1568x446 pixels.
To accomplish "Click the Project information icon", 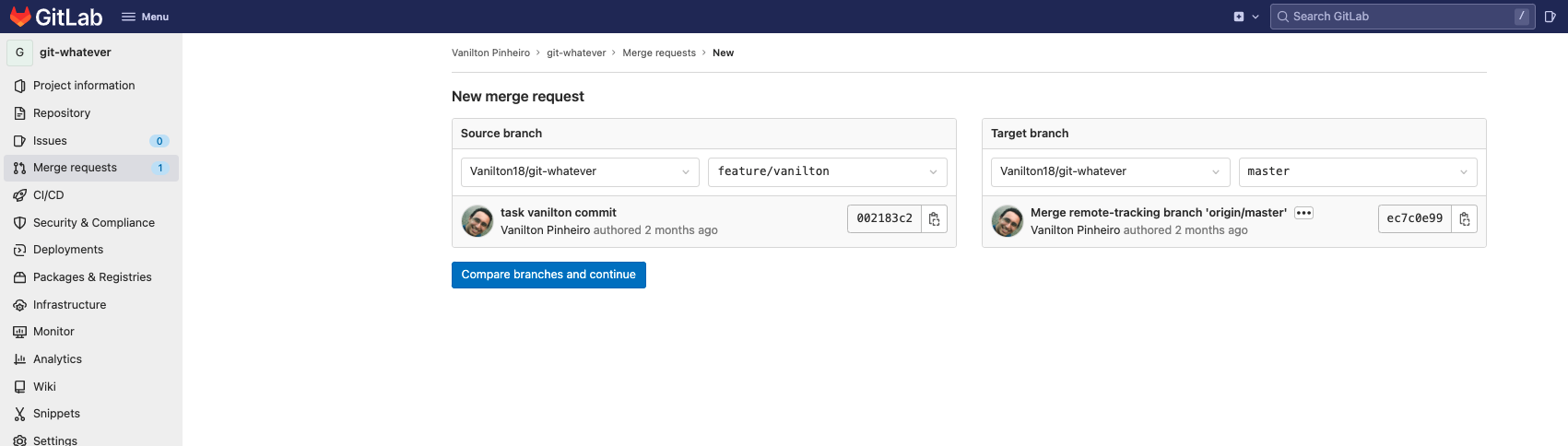I will pyautogui.click(x=19, y=86).
